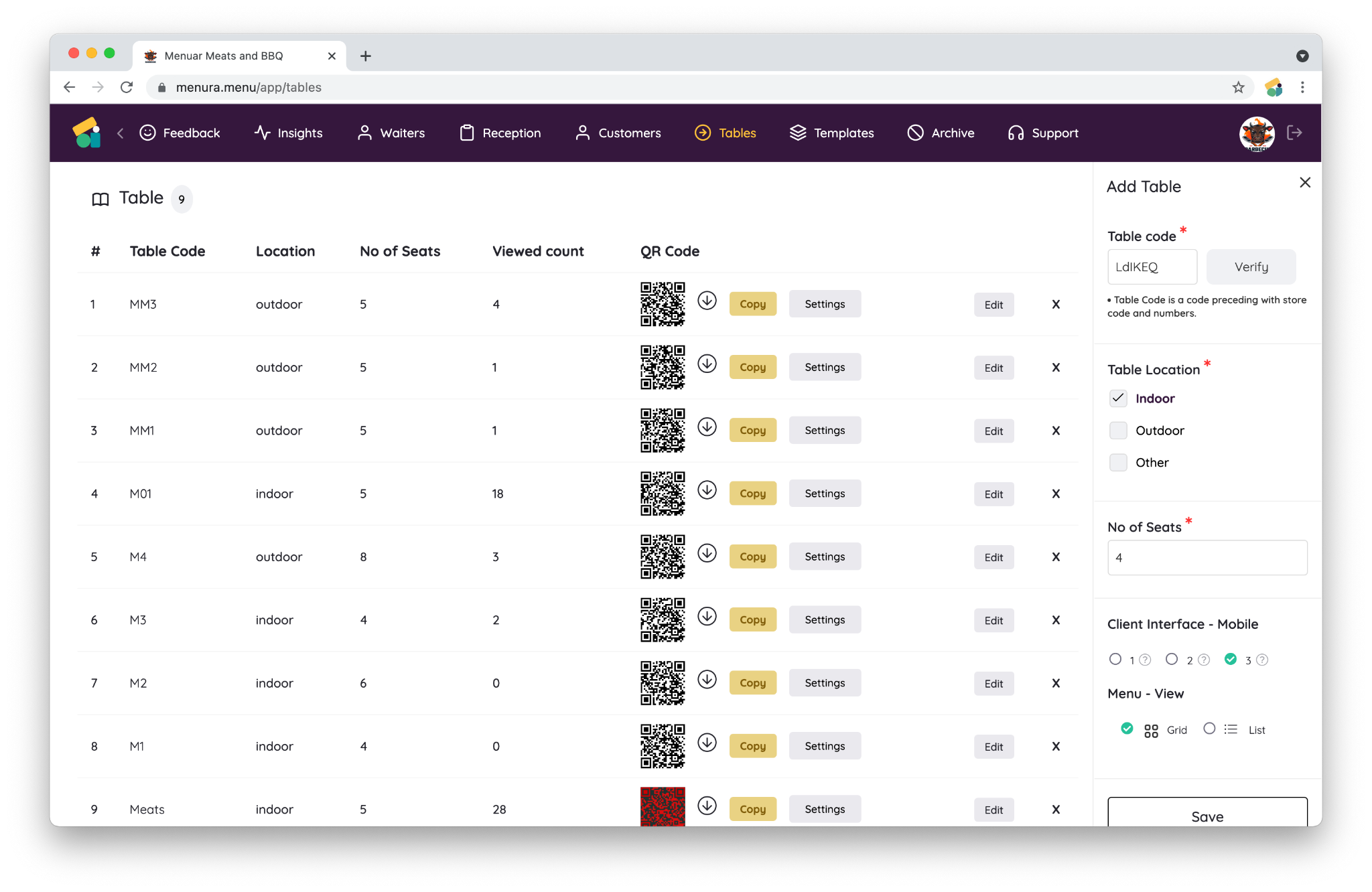Screen dimensions: 1372x892
Task: Click the MM3 QR code thumbnail
Action: 663,304
